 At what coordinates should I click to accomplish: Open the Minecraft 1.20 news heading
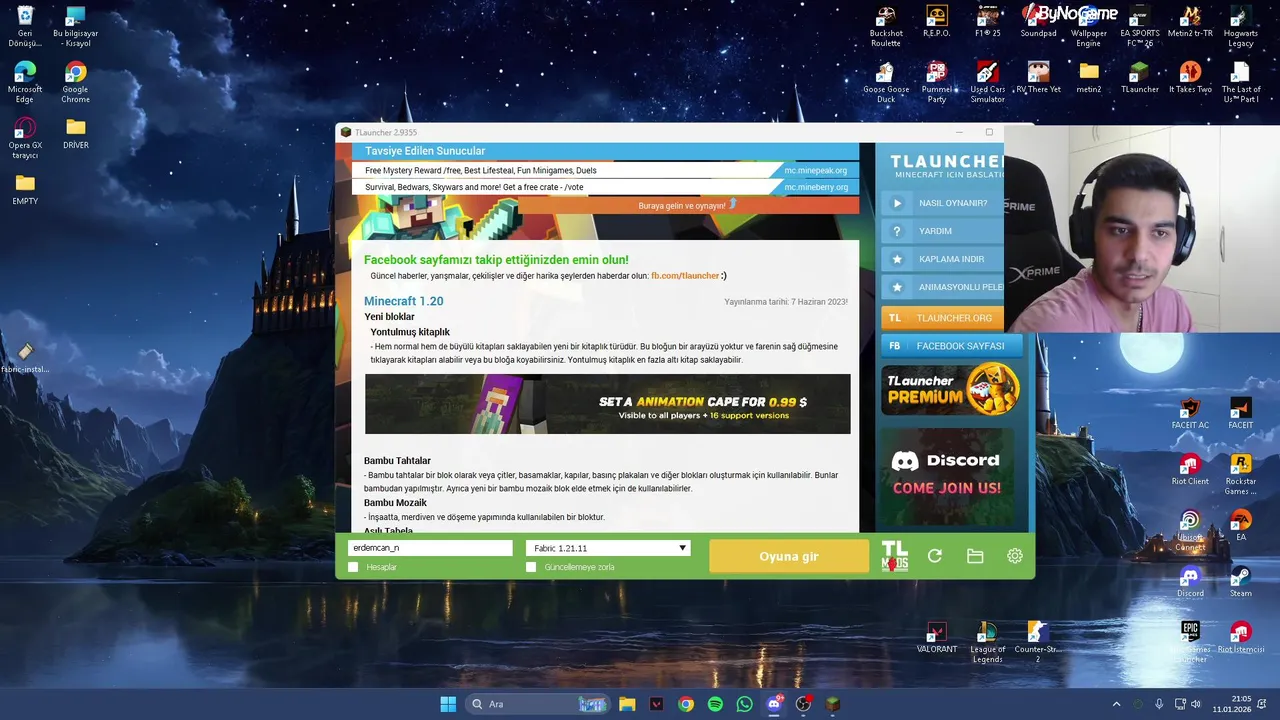tap(403, 301)
